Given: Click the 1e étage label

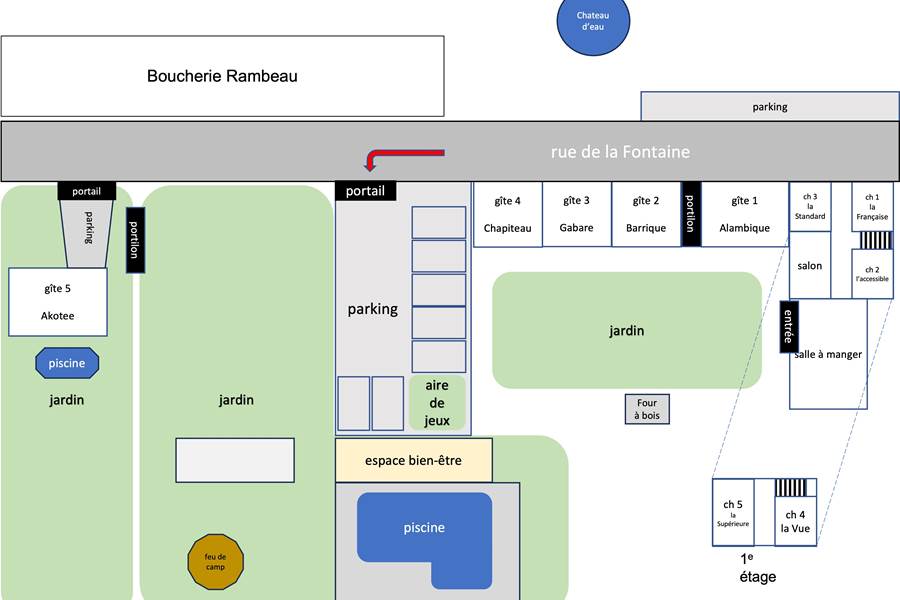Looking at the screenshot, I should coord(758,567).
